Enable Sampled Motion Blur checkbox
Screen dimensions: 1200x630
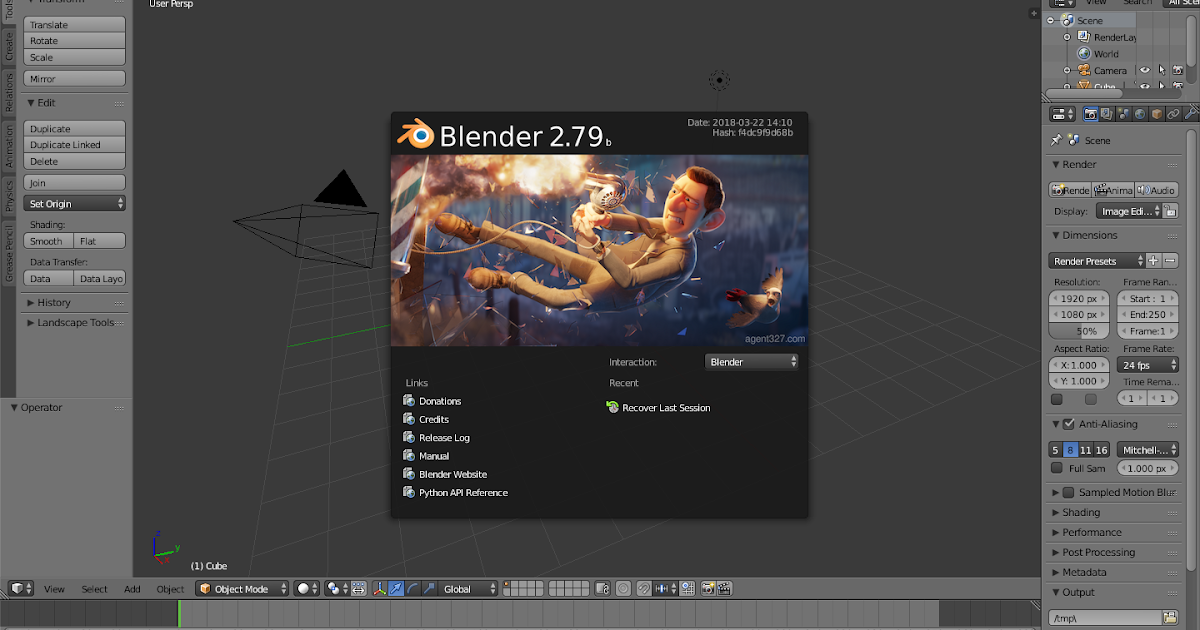[x=1069, y=492]
